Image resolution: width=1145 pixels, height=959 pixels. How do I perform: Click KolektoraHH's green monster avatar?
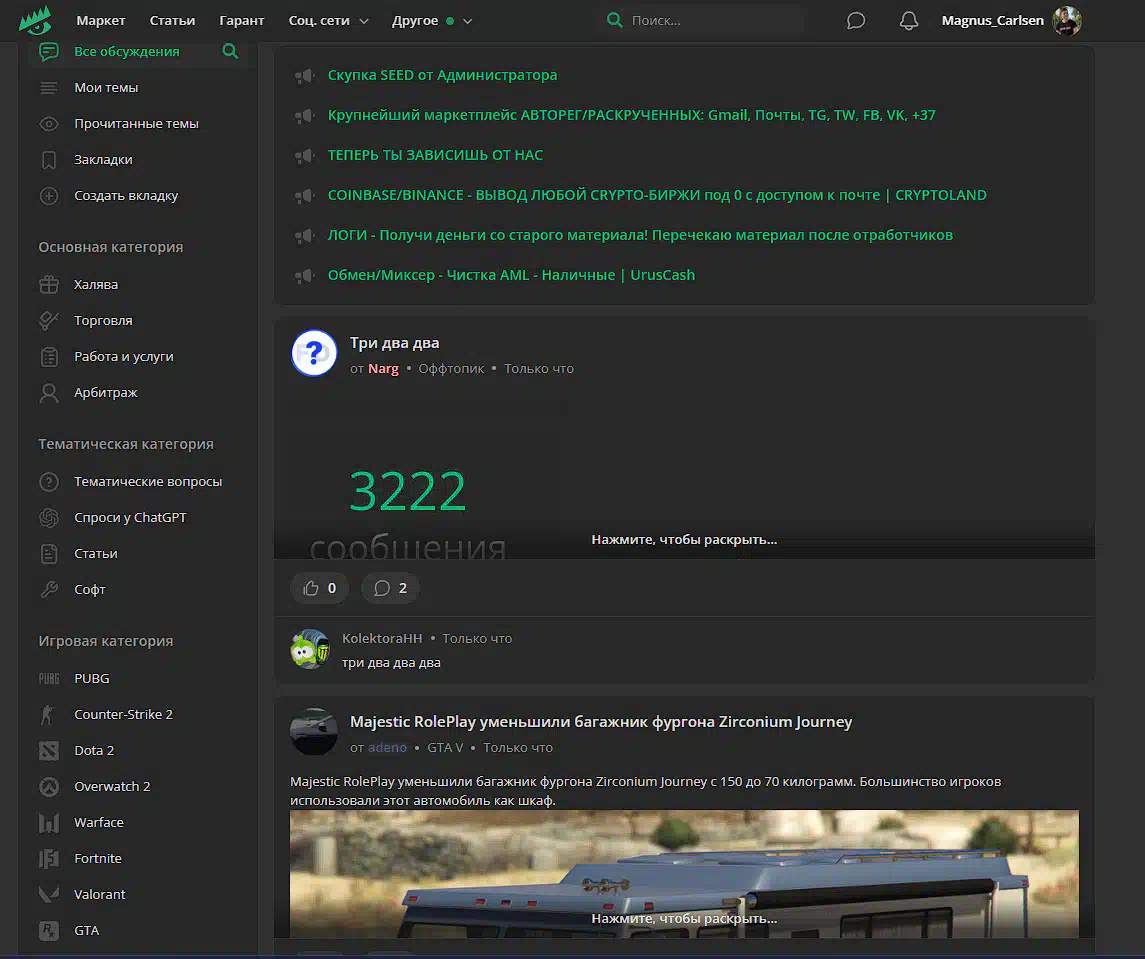coord(310,649)
